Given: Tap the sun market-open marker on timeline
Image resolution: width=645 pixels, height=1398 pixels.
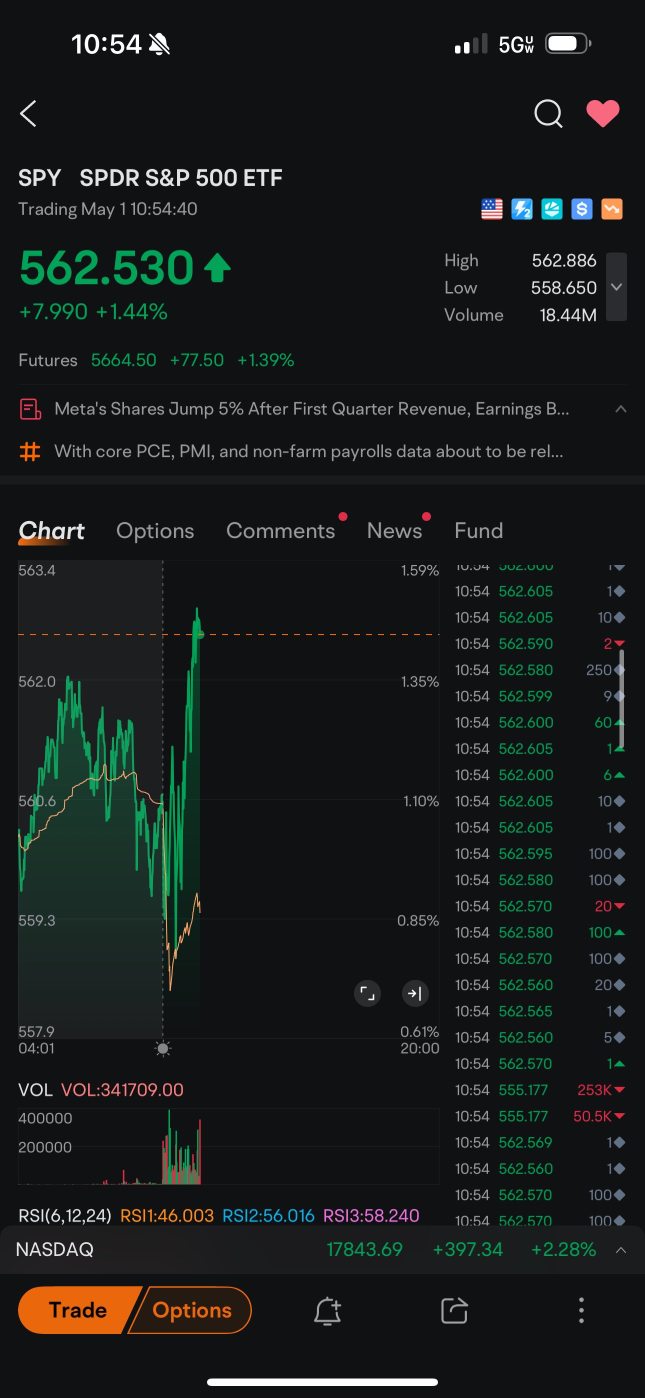Looking at the screenshot, I should (x=163, y=1048).
